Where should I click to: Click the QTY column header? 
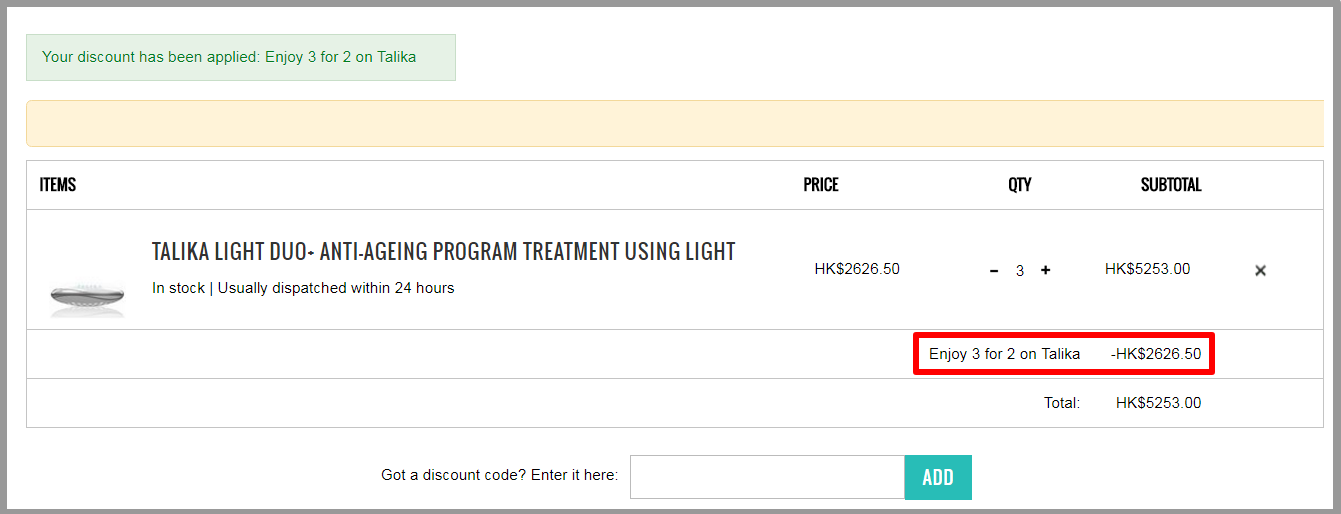pyautogui.click(x=1020, y=185)
